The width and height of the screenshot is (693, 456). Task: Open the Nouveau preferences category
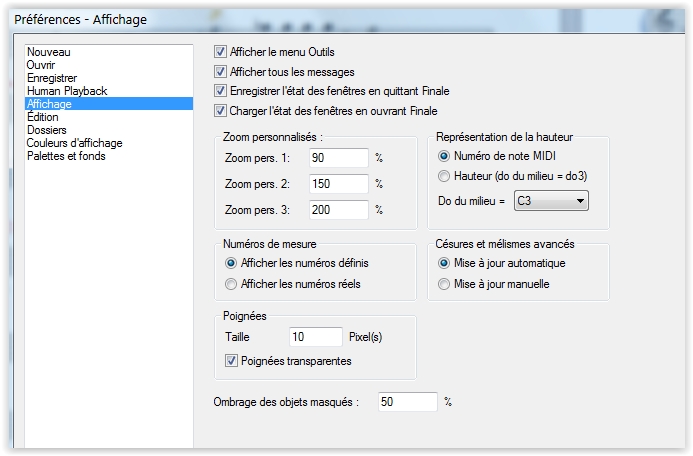pyautogui.click(x=49, y=52)
